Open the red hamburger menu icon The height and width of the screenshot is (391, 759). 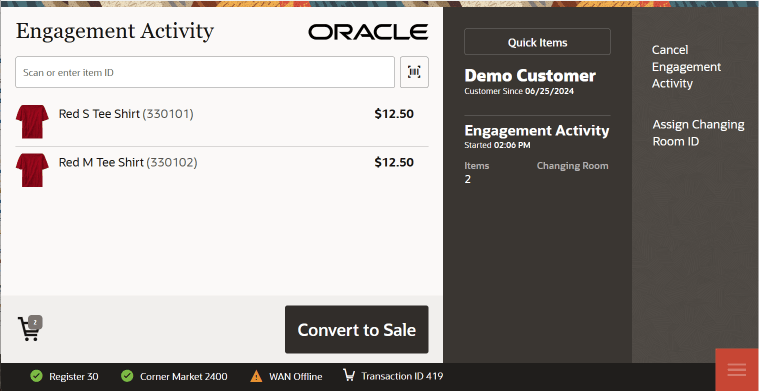(737, 370)
